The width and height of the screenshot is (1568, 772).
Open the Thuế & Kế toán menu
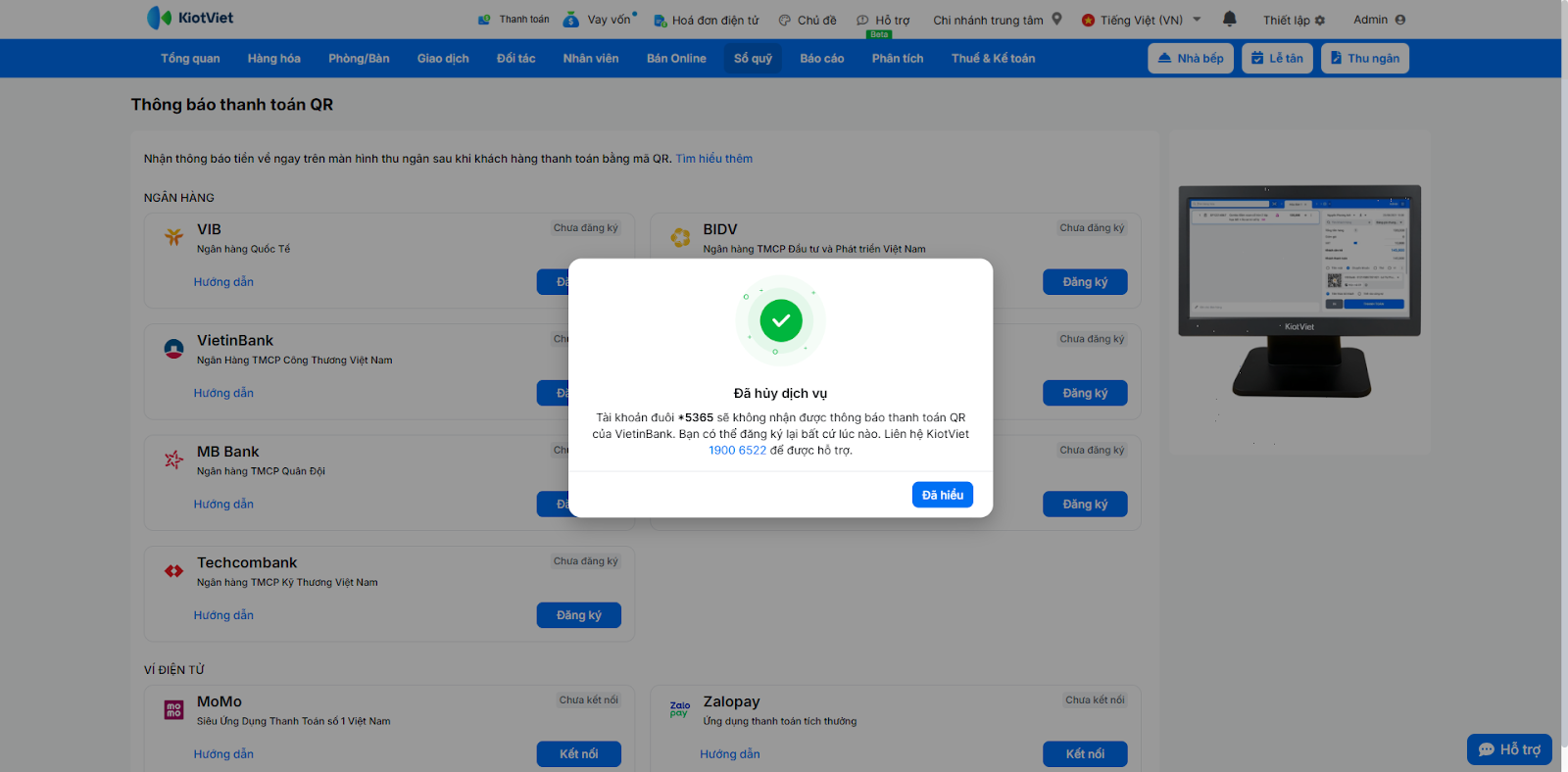(993, 59)
